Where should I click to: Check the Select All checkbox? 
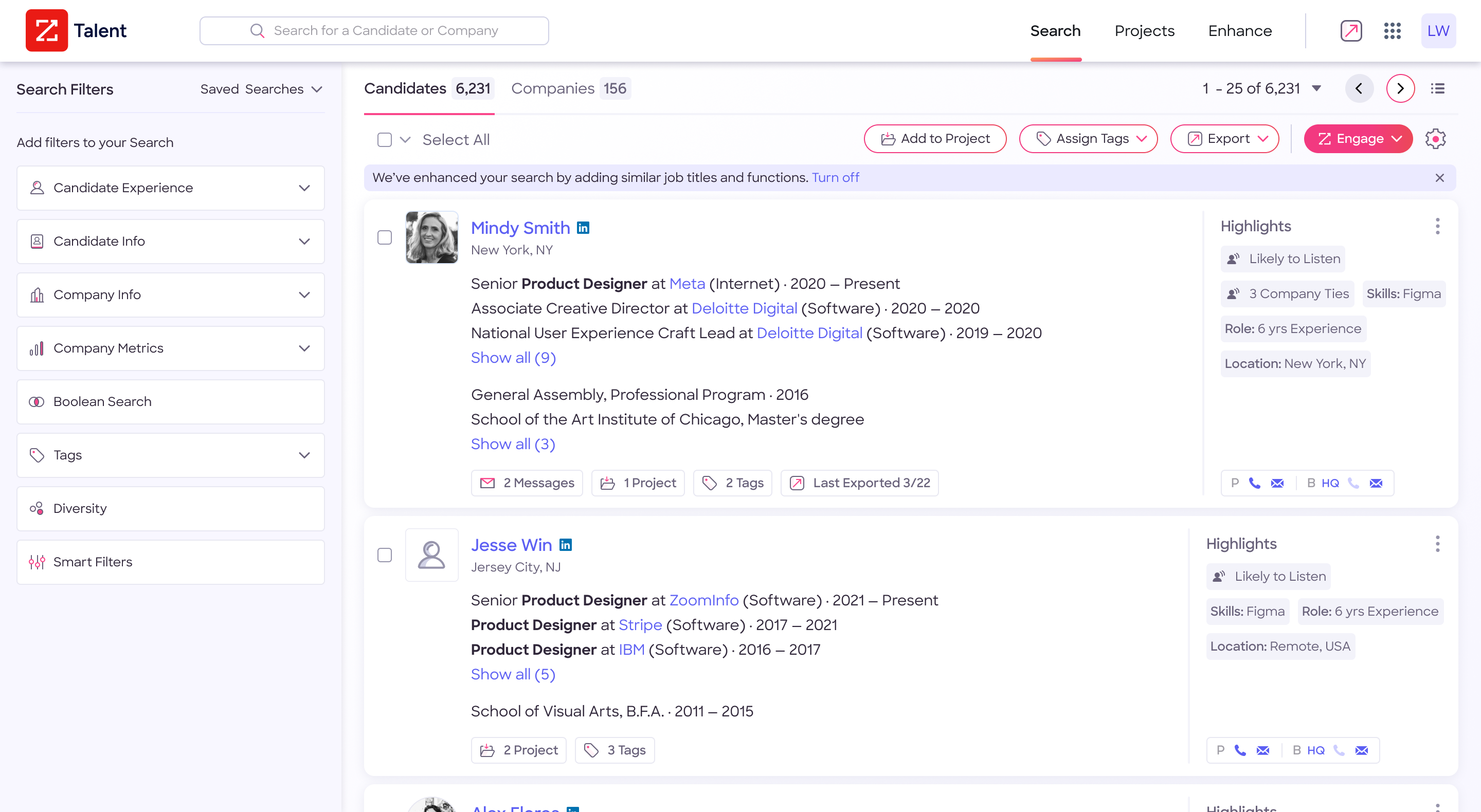click(x=385, y=140)
